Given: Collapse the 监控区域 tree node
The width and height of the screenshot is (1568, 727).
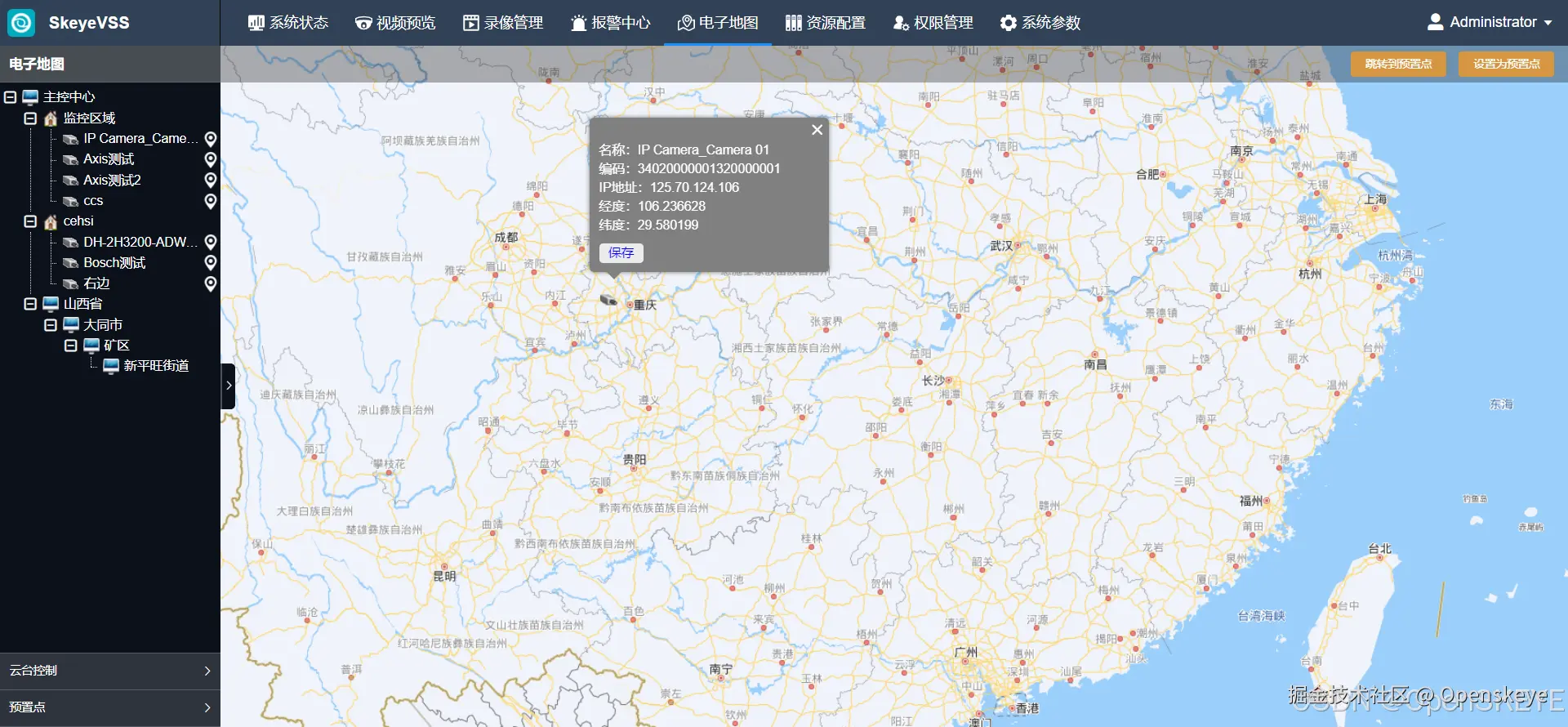Looking at the screenshot, I should coord(30,118).
